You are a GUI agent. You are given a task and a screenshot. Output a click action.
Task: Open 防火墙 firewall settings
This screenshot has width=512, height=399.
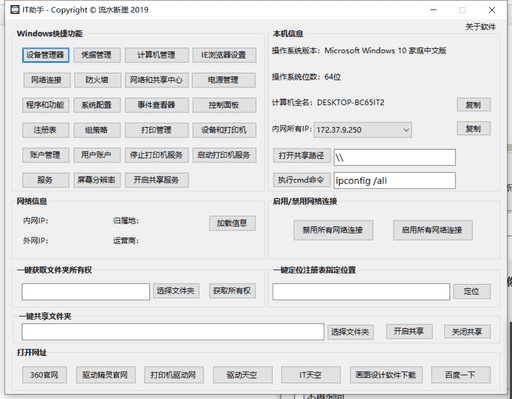pyautogui.click(x=97, y=80)
